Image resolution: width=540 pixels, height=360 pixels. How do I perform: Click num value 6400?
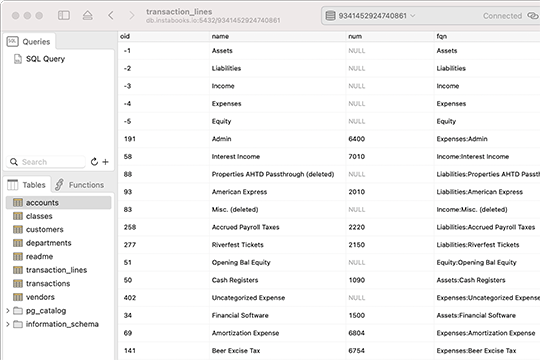tap(356, 139)
